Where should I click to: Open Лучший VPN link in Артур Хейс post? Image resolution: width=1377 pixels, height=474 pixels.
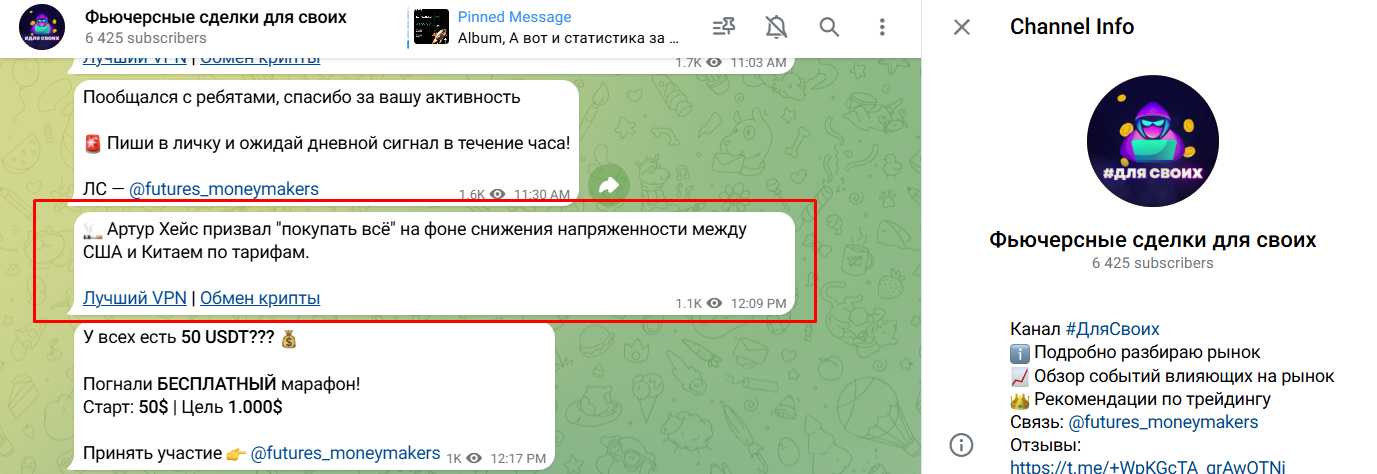(x=135, y=297)
